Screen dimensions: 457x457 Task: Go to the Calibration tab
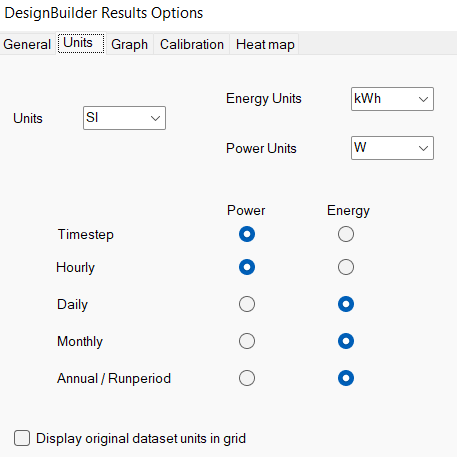pos(192,44)
